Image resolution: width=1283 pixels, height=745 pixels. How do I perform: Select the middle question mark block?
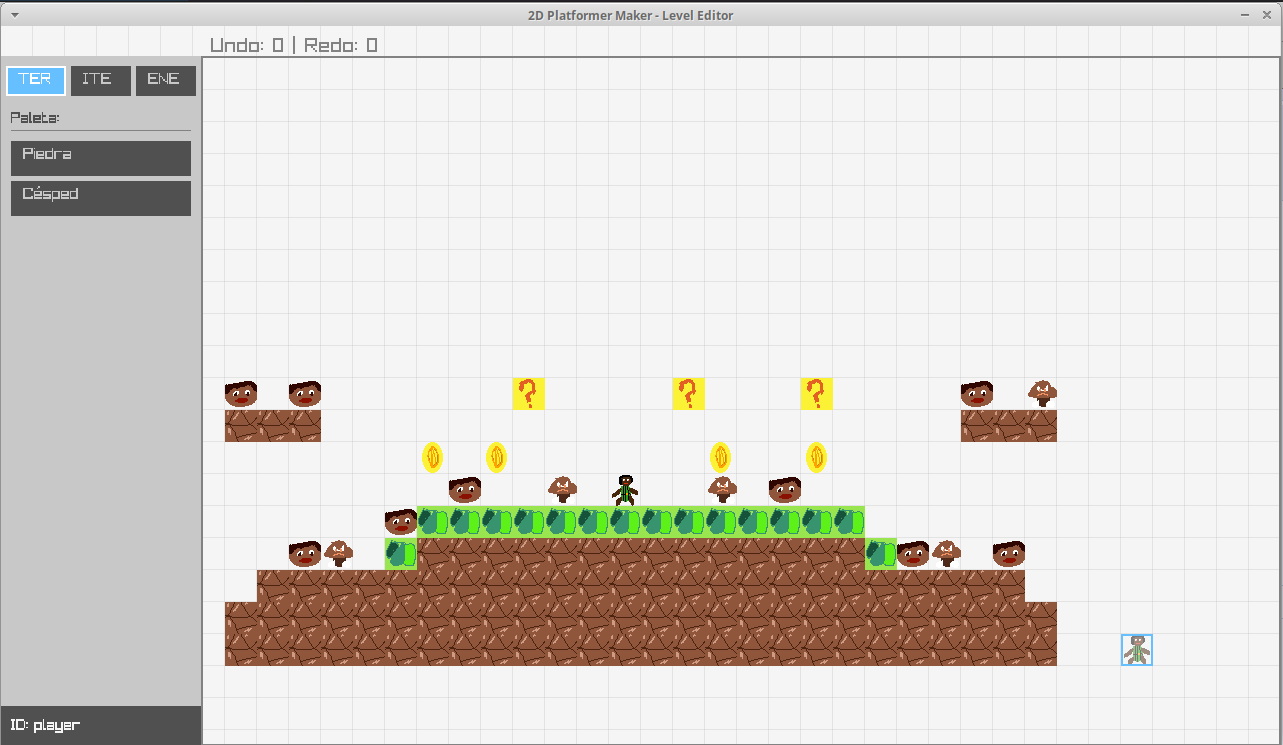tap(689, 394)
